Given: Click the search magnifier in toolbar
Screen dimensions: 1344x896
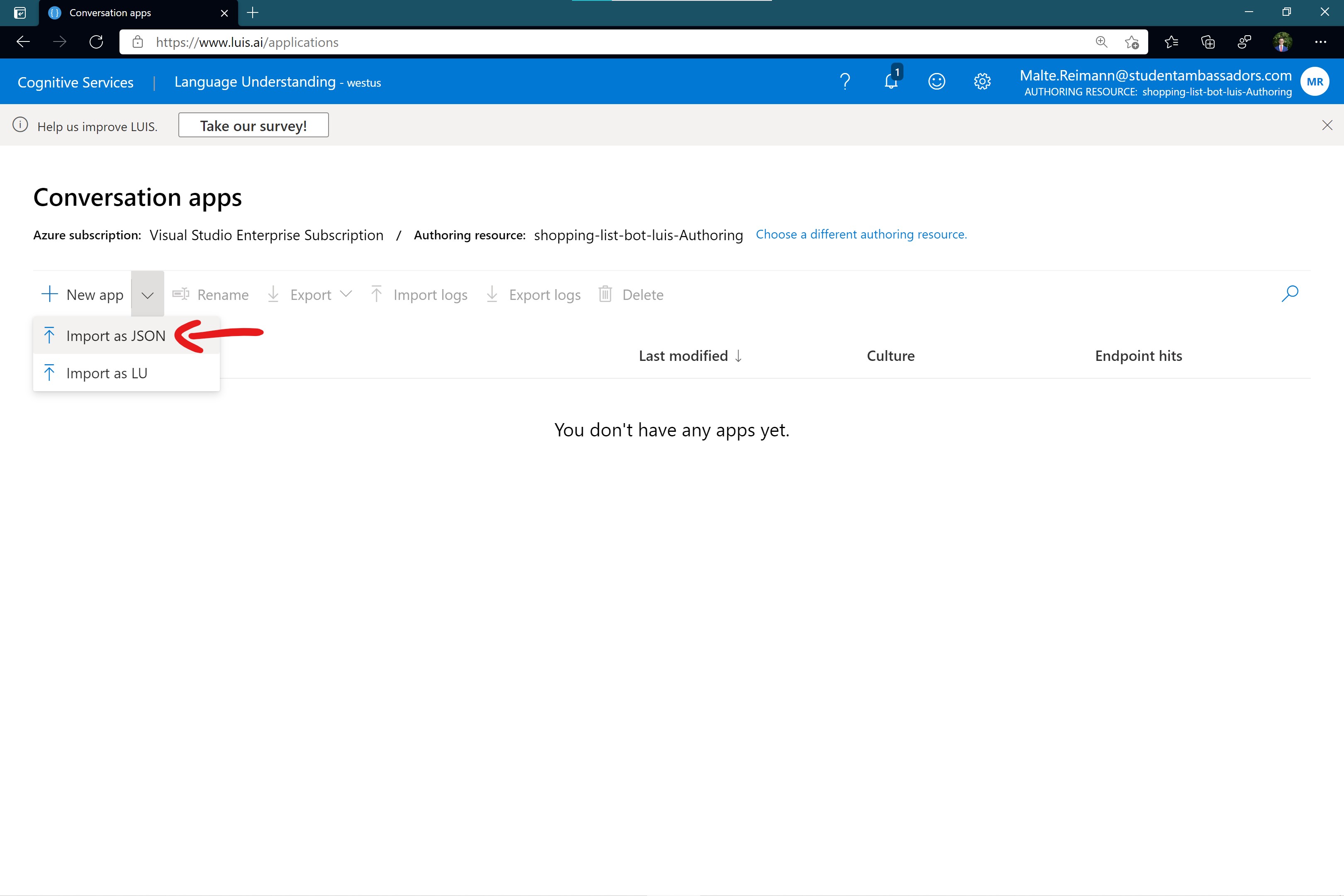Looking at the screenshot, I should 1290,294.
